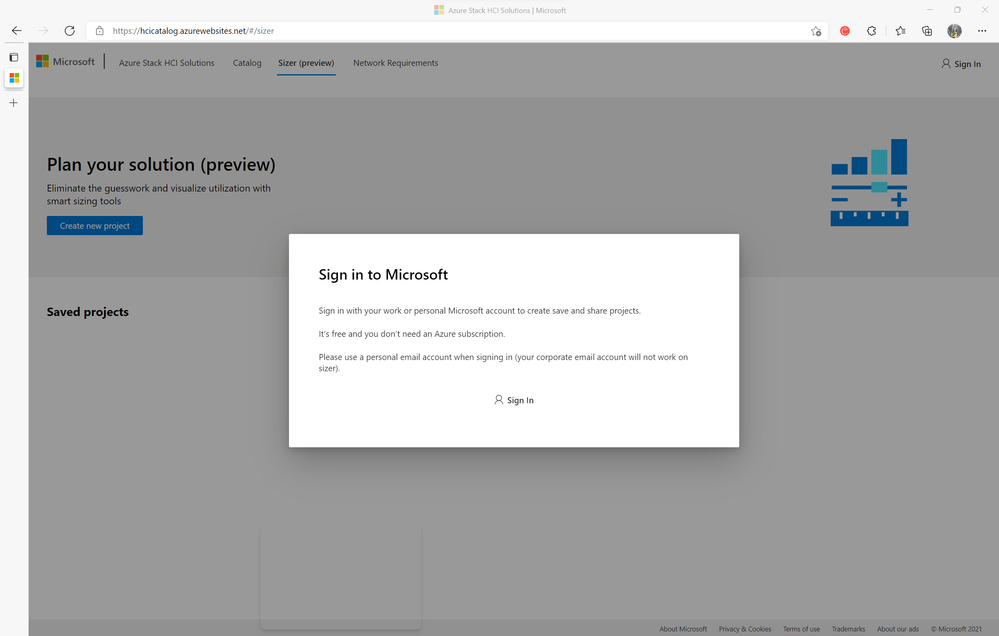Open Azure Stack HCI Solutions home link
999x636 pixels.
(166, 63)
